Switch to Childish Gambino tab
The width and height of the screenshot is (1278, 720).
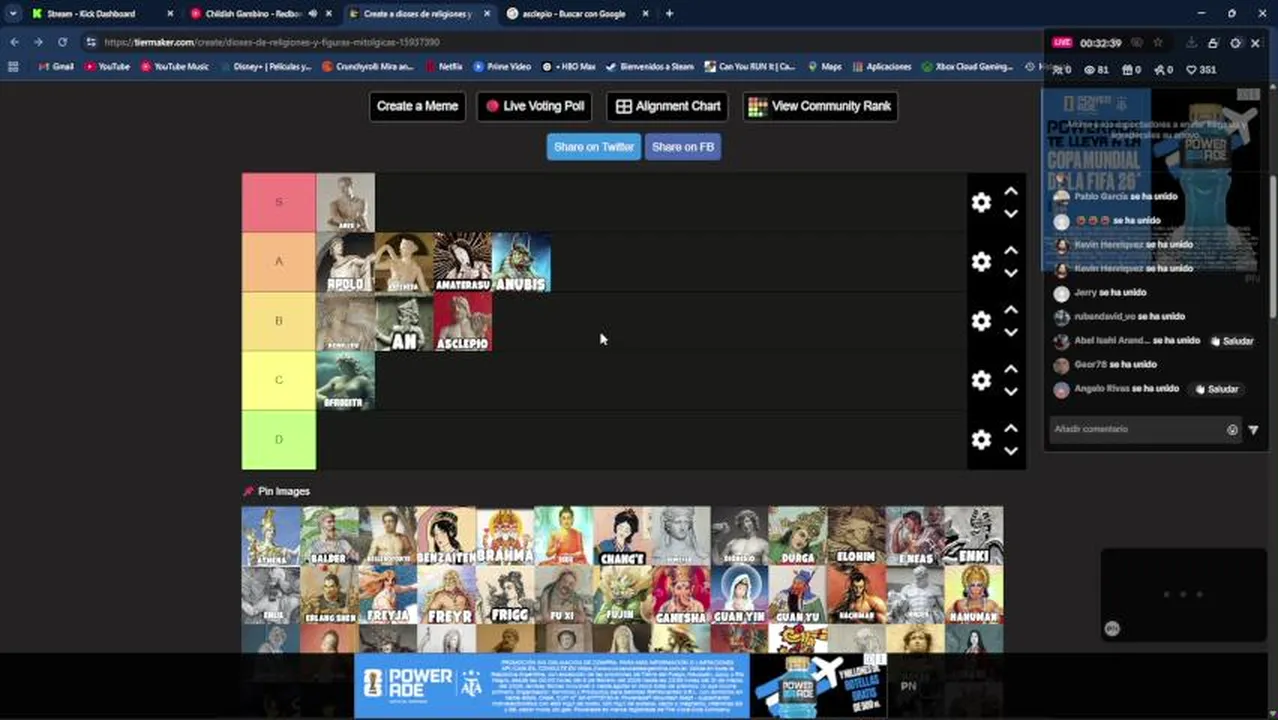click(x=253, y=14)
